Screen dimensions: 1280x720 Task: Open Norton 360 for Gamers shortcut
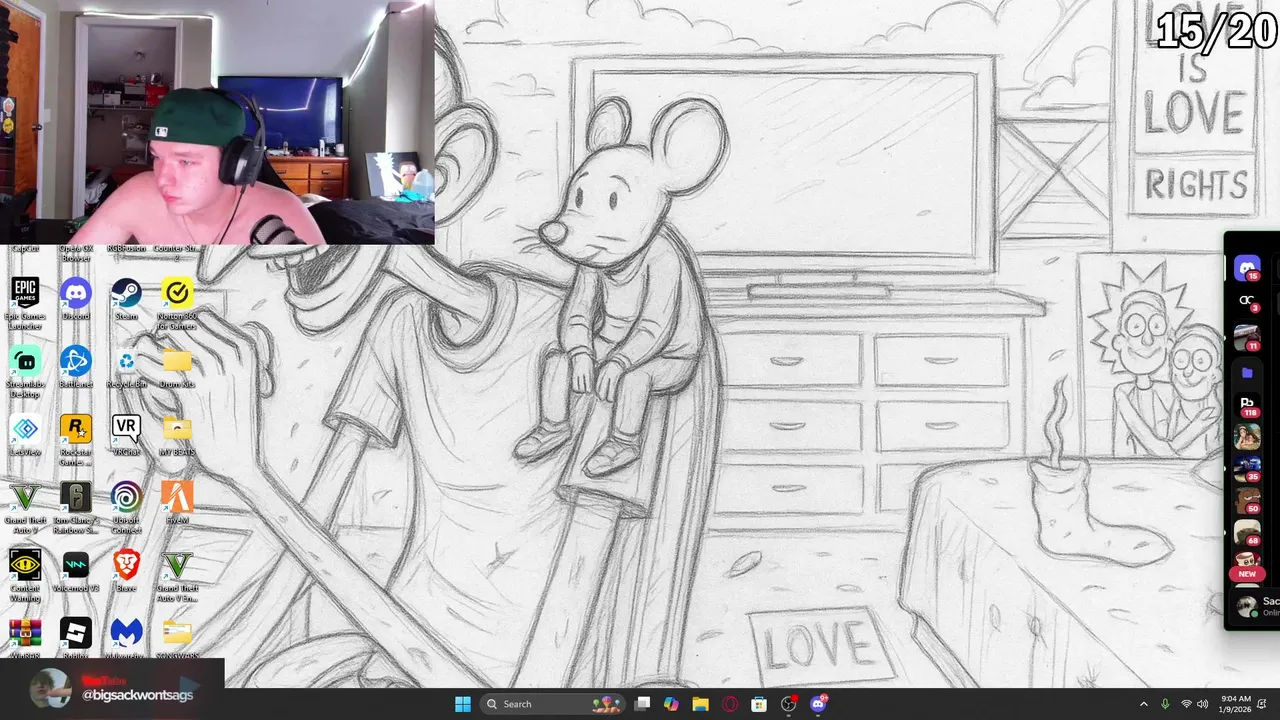[x=177, y=301]
